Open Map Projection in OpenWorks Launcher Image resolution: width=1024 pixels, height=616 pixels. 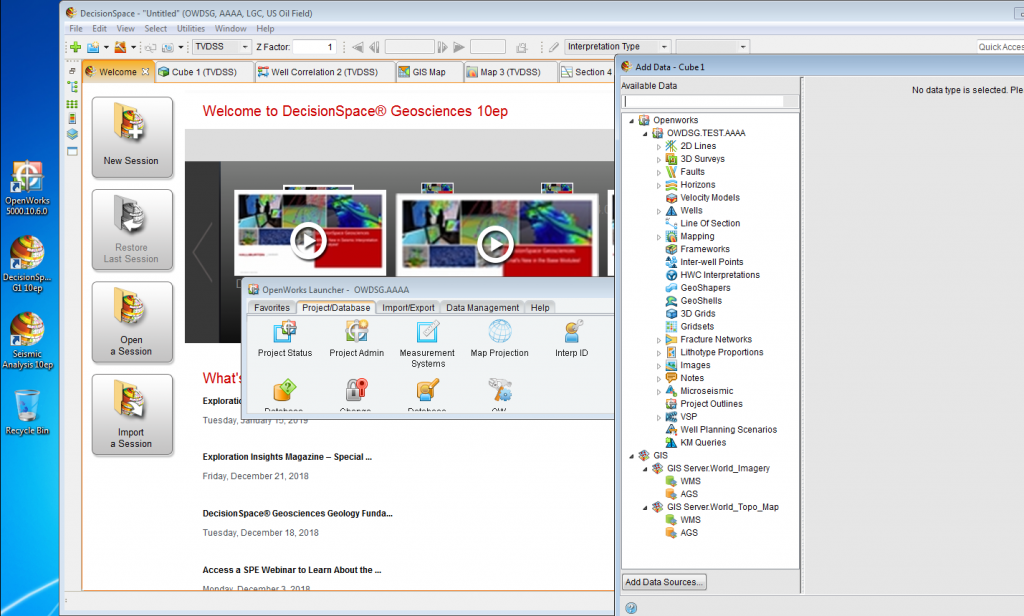500,339
